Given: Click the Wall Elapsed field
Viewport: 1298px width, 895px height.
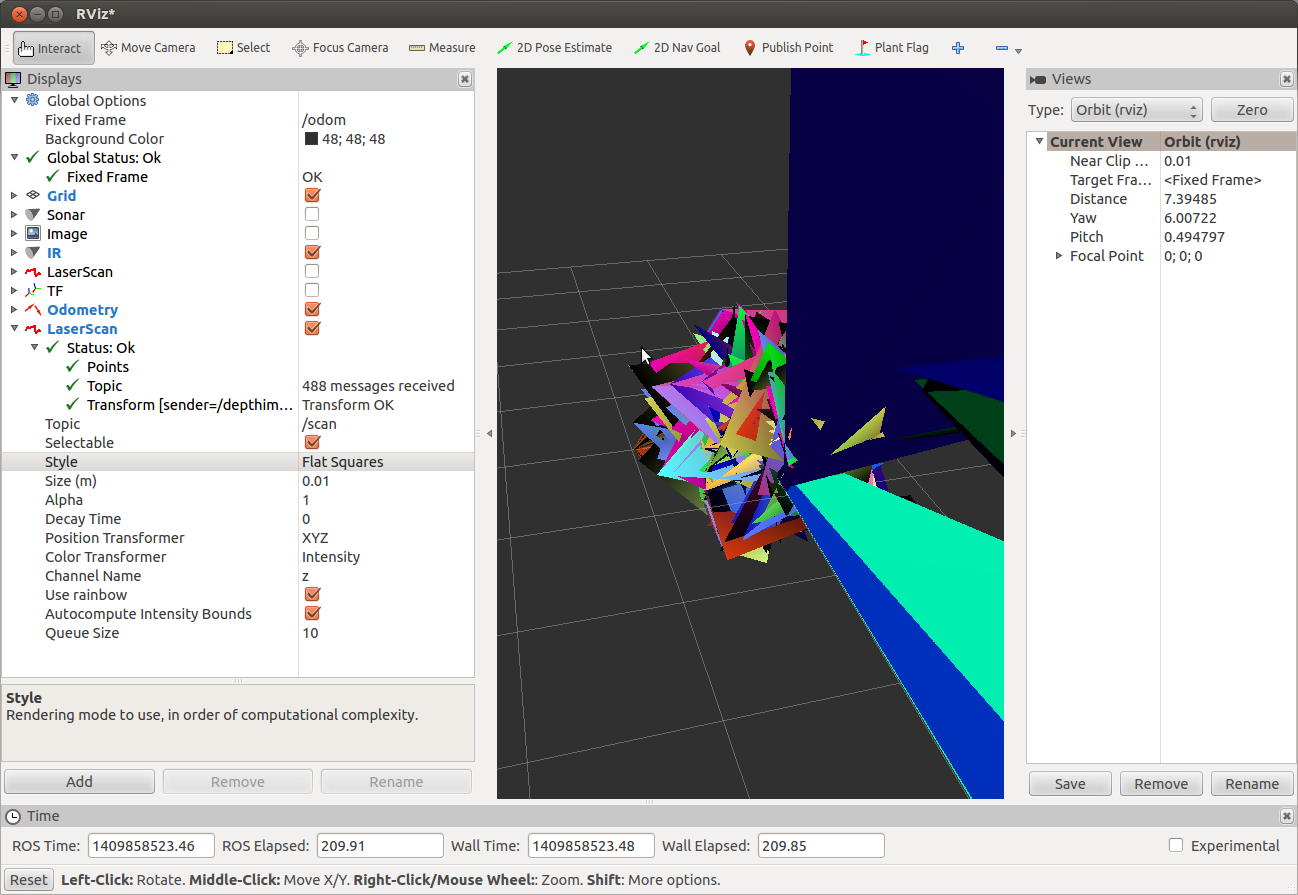Looking at the screenshot, I should tap(821, 846).
